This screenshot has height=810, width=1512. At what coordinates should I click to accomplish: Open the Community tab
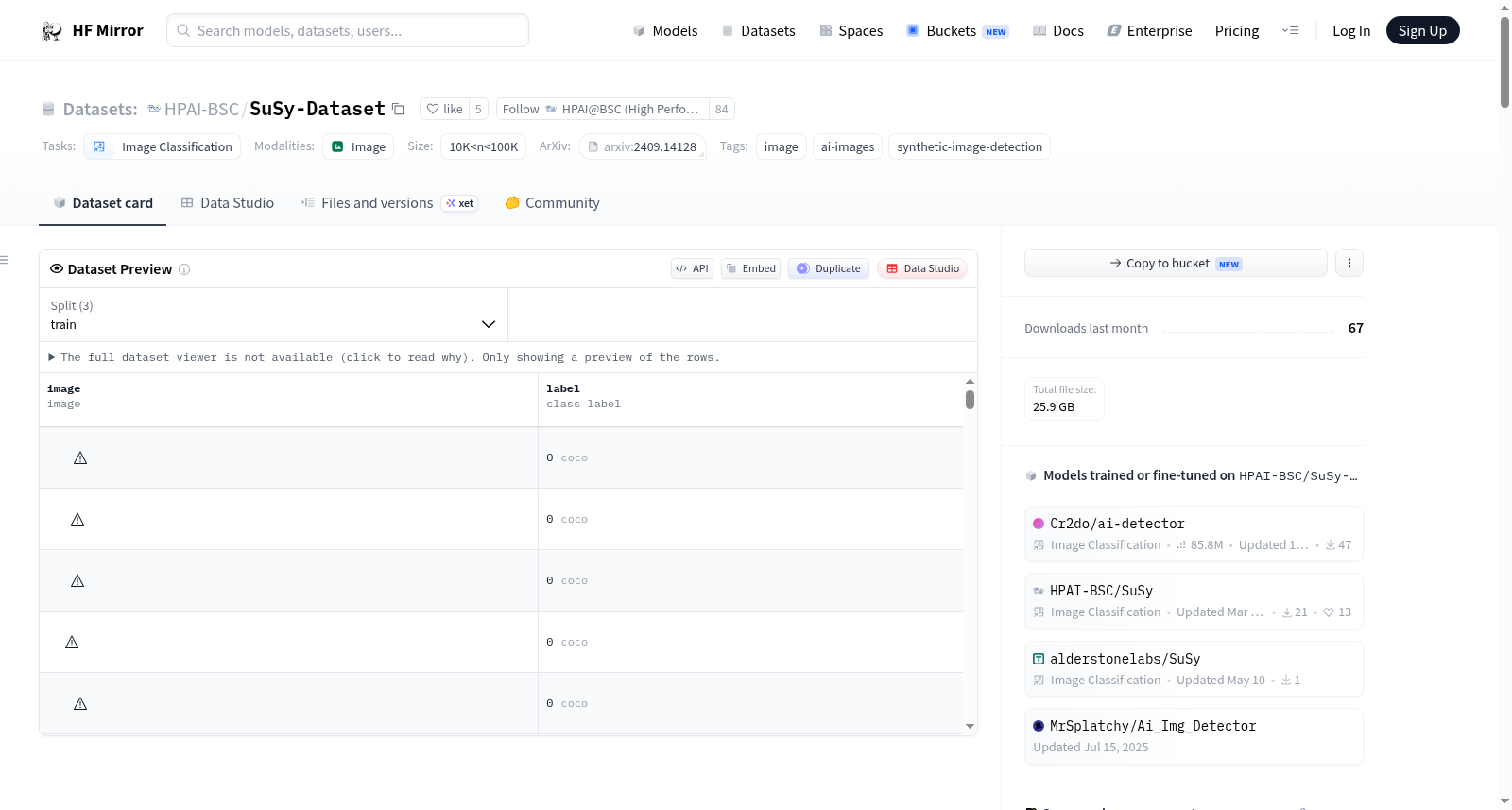[x=553, y=203]
